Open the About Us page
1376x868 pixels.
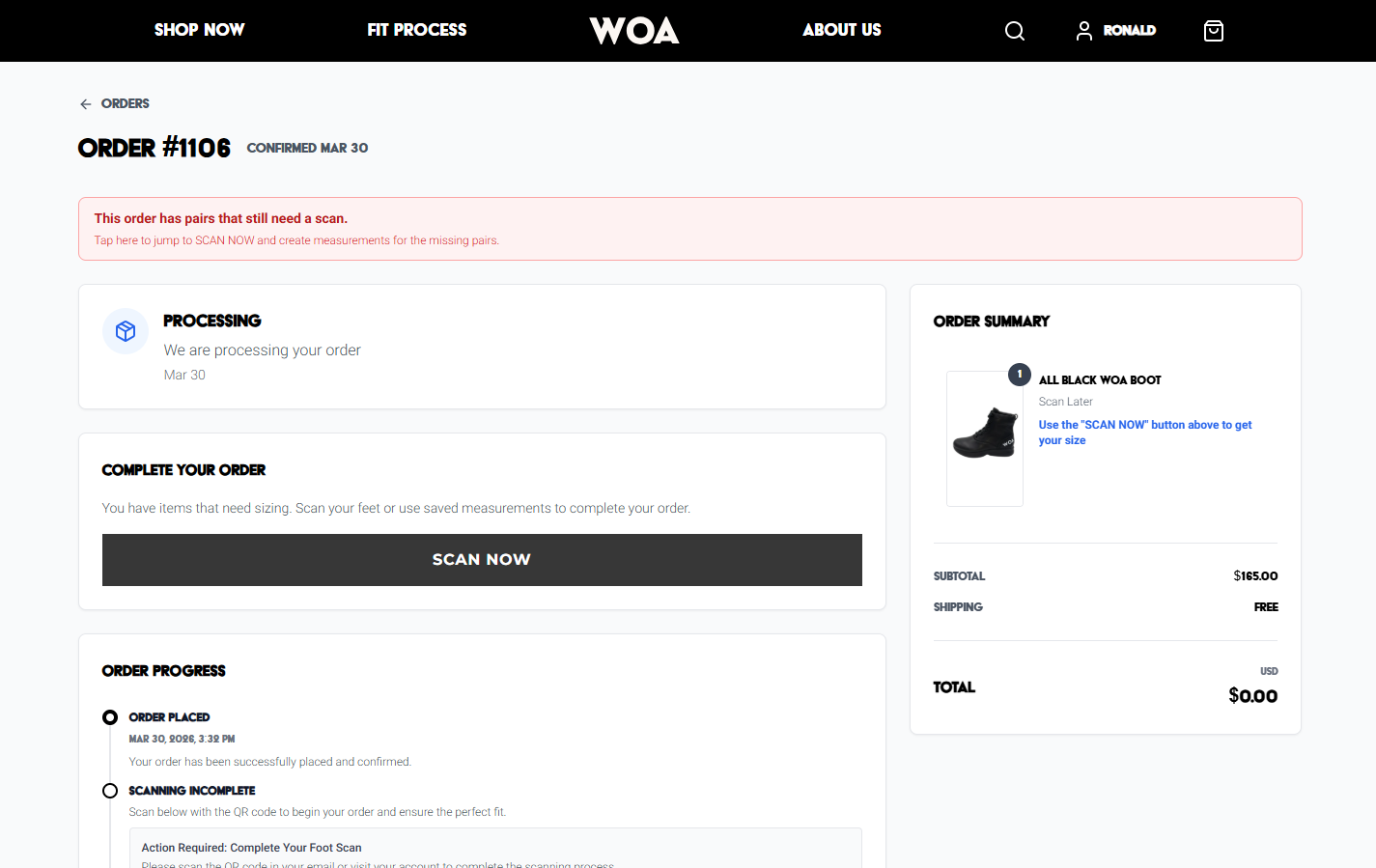pos(842,30)
